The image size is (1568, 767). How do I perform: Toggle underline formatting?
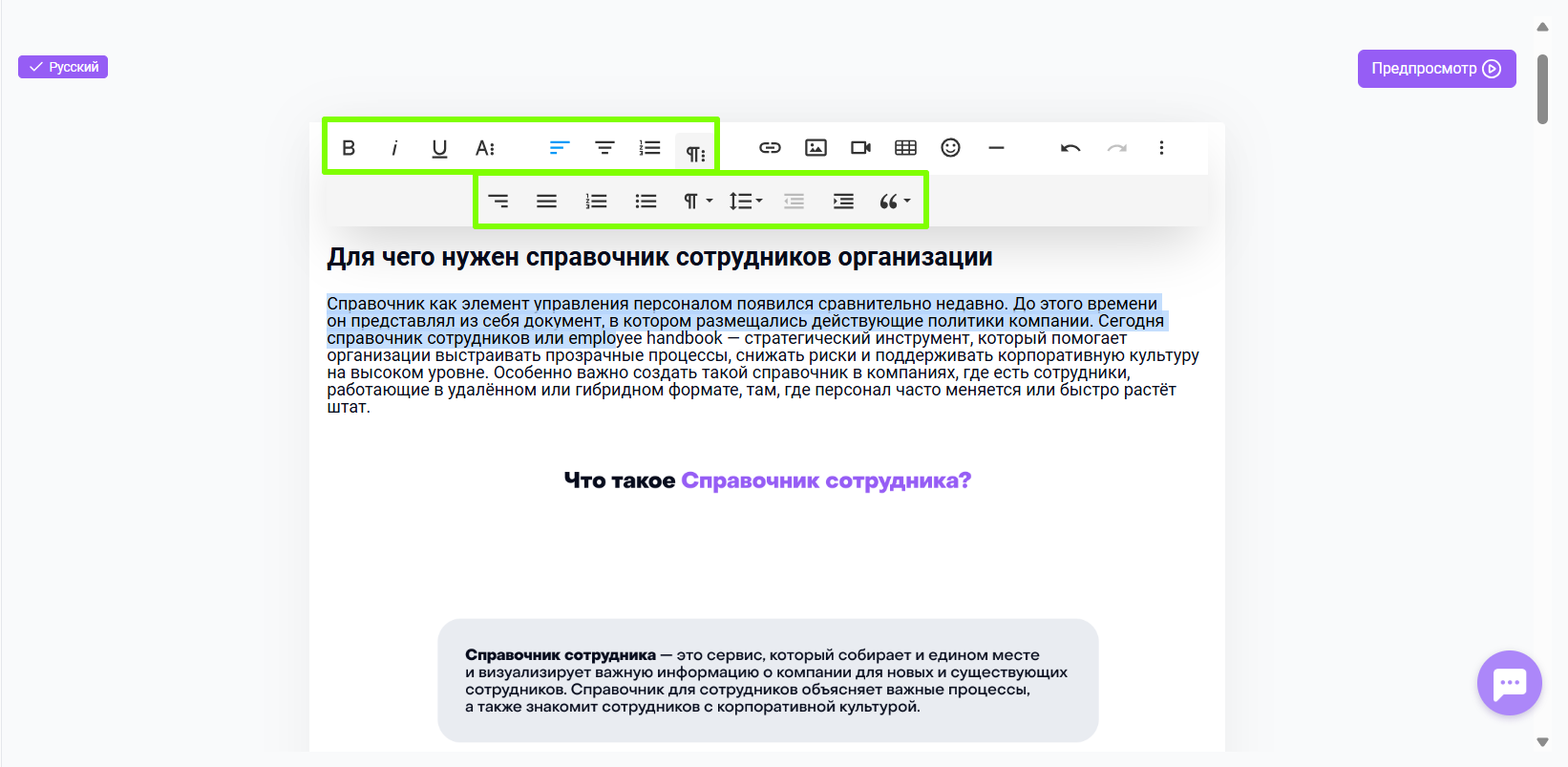coord(439,148)
